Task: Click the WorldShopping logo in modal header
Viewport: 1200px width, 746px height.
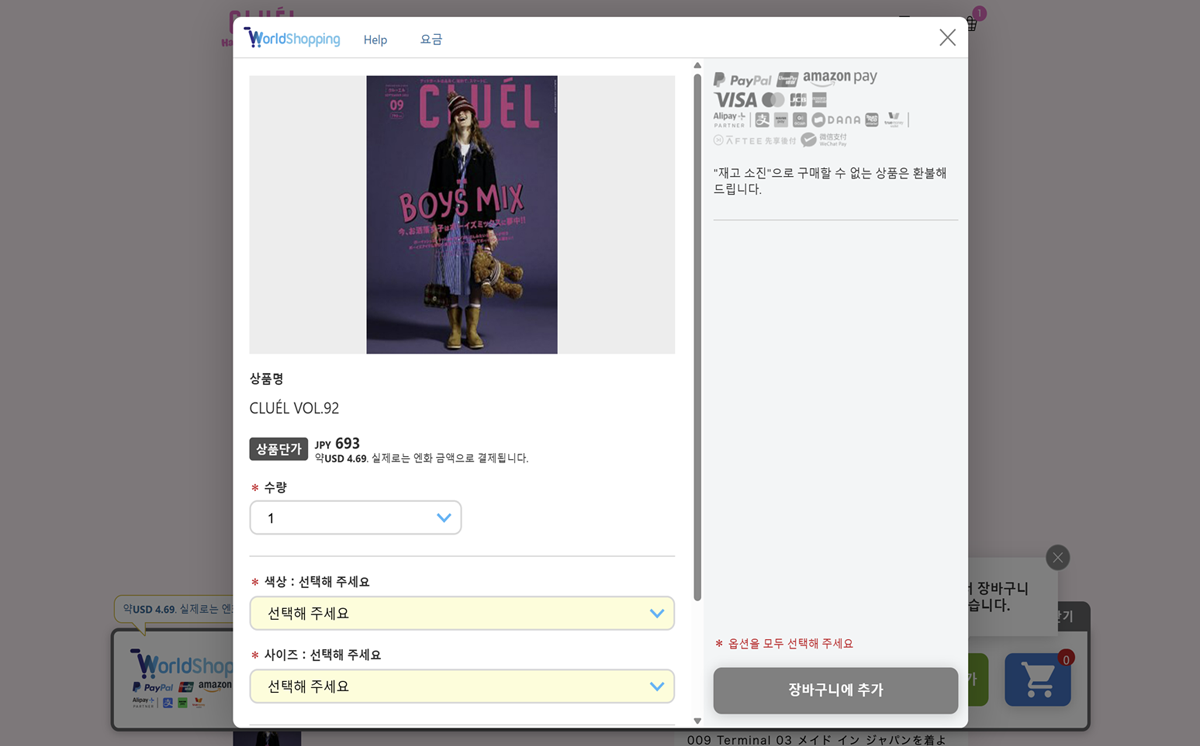Action: [292, 38]
